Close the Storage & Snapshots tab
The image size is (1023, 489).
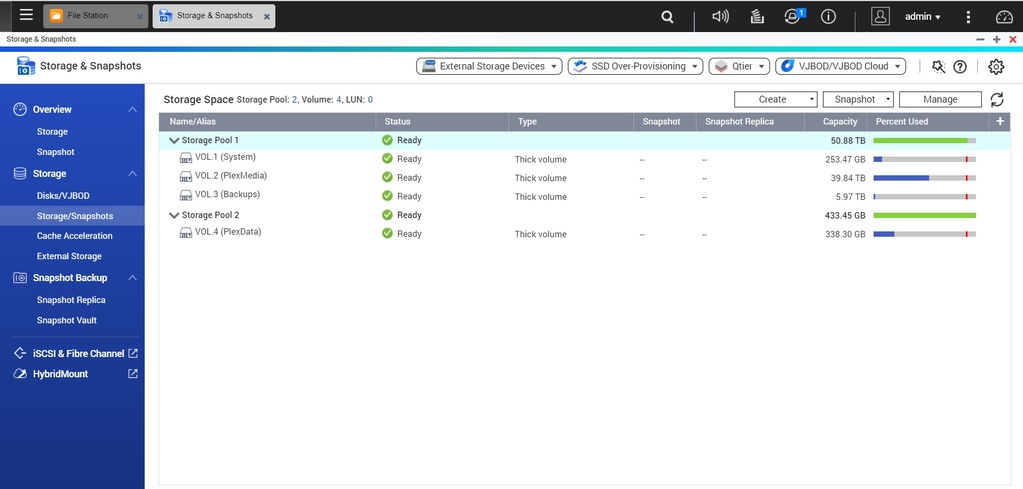click(267, 17)
